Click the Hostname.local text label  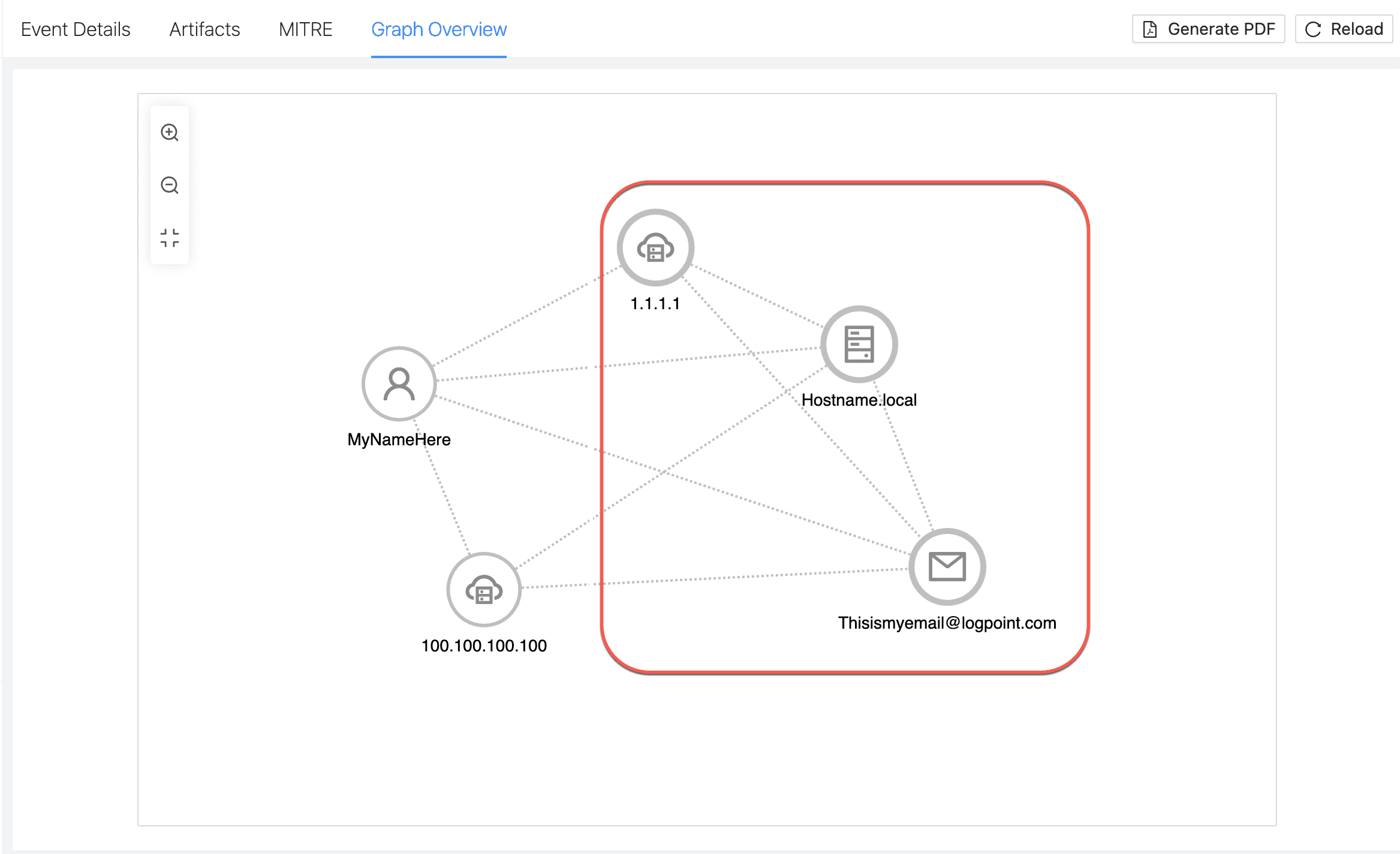859,400
